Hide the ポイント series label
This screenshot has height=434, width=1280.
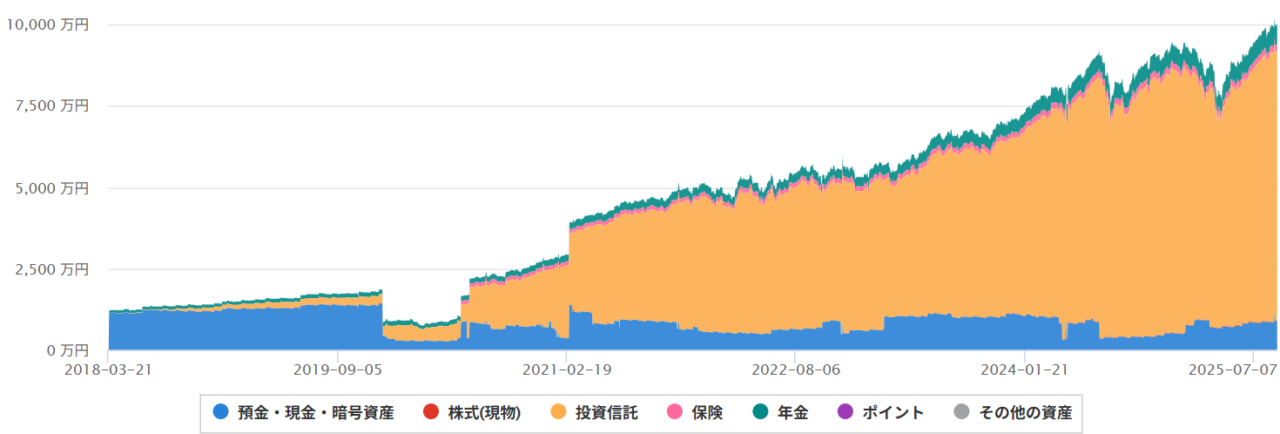pos(893,412)
